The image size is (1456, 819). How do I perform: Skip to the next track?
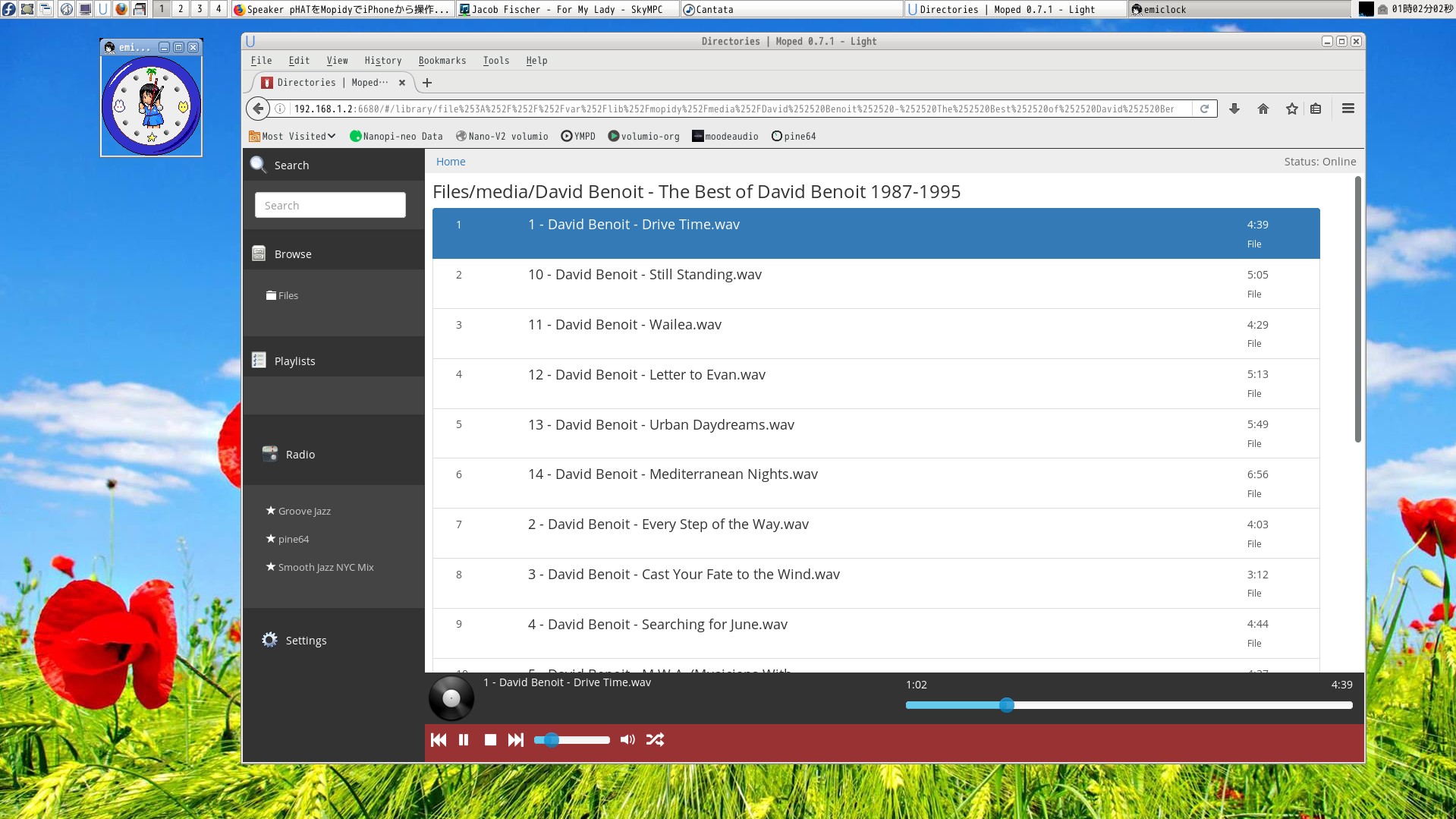click(516, 740)
